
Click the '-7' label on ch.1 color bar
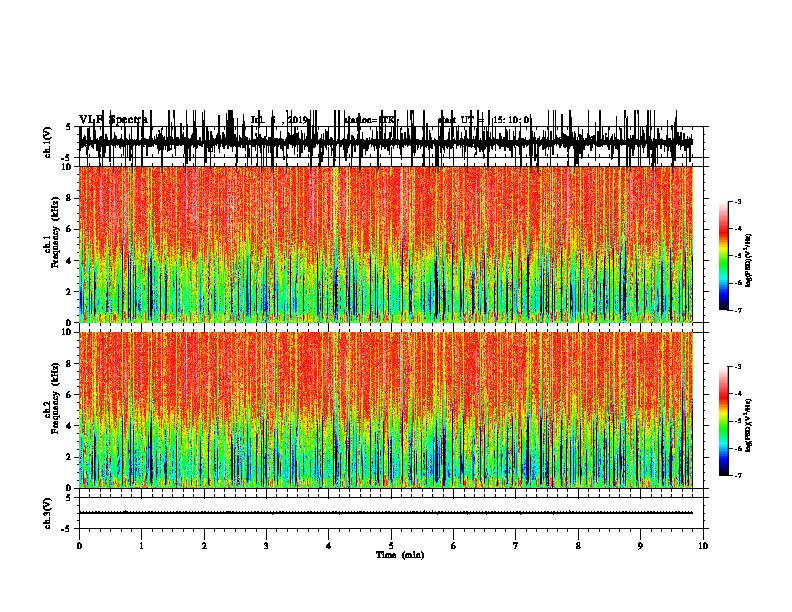point(738,310)
